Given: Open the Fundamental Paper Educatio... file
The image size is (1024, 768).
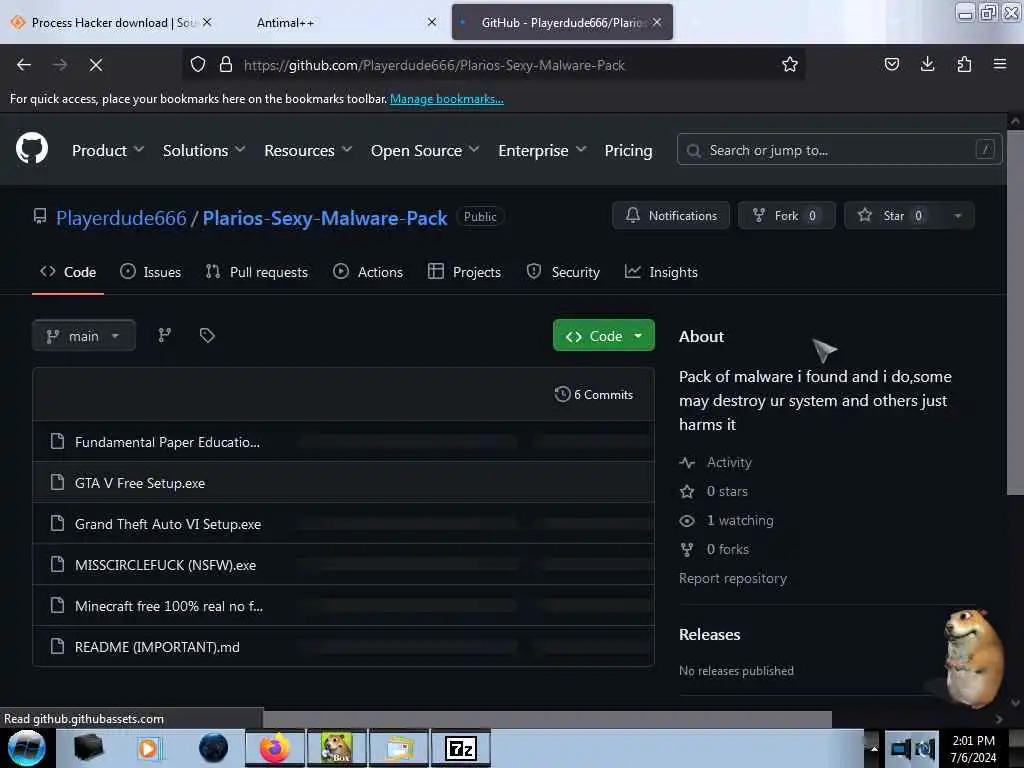Looking at the screenshot, I should coord(167,442).
